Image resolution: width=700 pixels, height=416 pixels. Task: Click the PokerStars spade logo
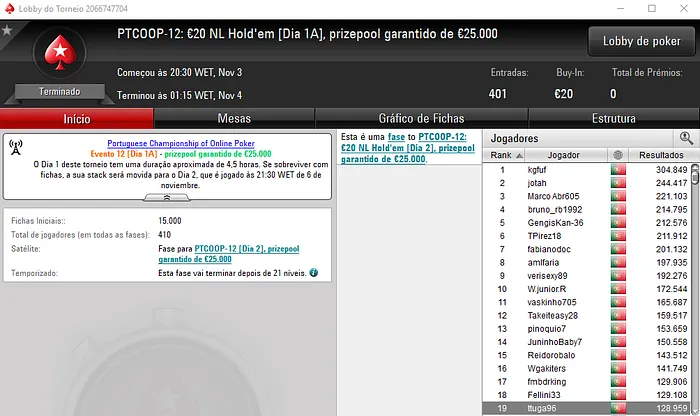point(60,52)
